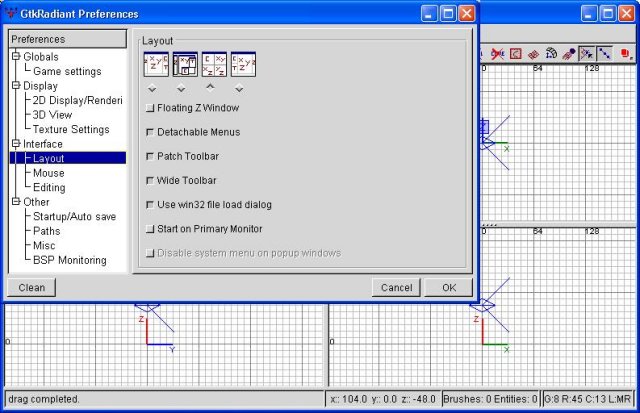
Task: Select the Interface category label
Action: coord(43,144)
